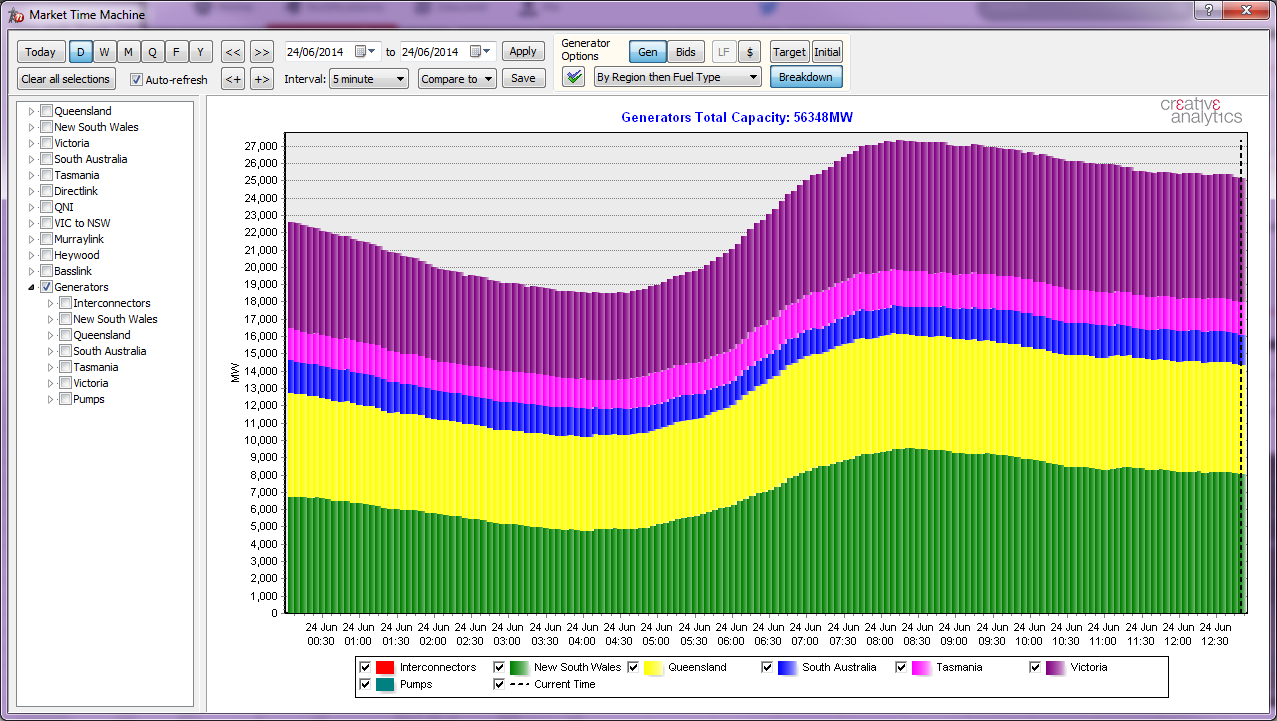Open the end date dropdown arrow
Viewport: 1277px width, 721px height.
click(x=487, y=51)
